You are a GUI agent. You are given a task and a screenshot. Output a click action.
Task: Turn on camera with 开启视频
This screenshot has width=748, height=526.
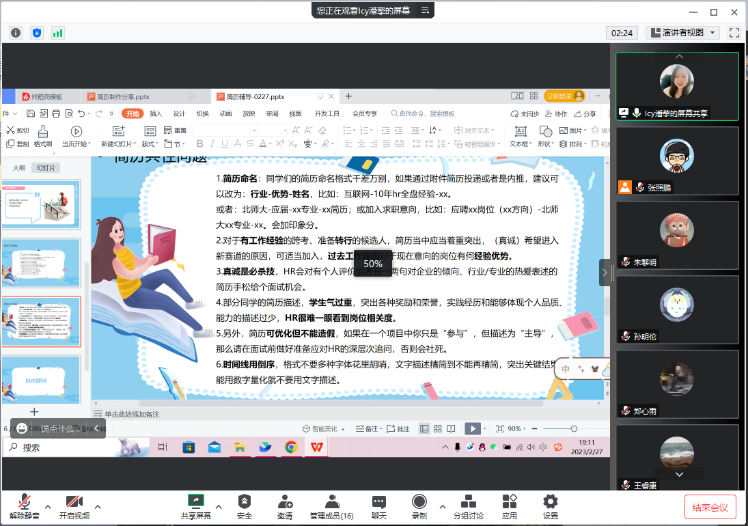(73, 503)
